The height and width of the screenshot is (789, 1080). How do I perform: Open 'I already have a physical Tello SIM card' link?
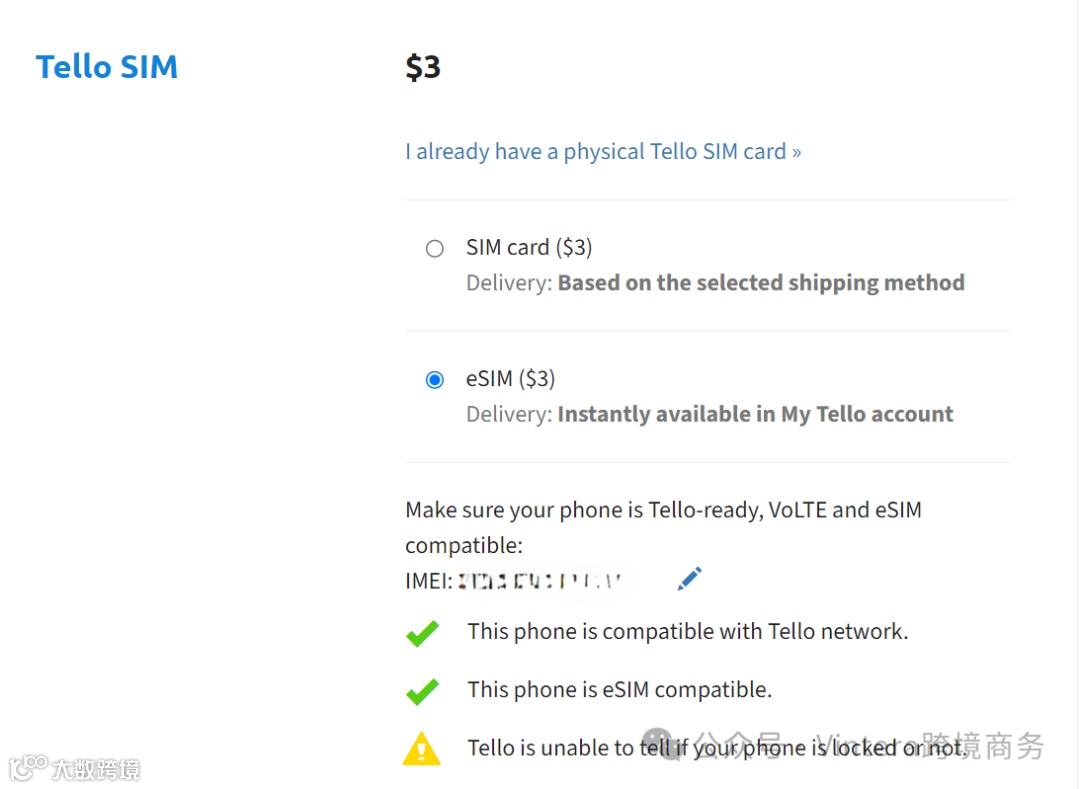pos(603,152)
